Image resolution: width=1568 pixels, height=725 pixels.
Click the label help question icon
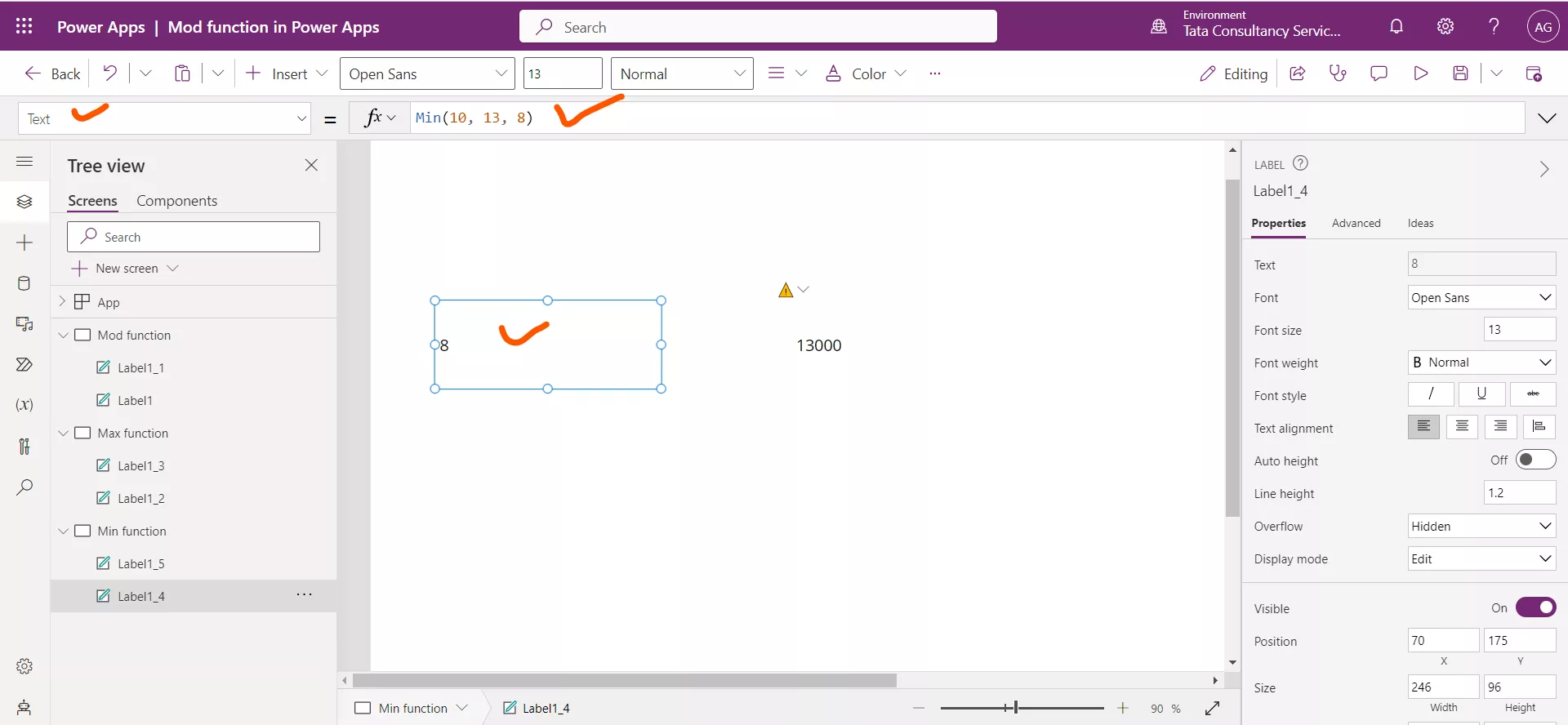pyautogui.click(x=1300, y=163)
